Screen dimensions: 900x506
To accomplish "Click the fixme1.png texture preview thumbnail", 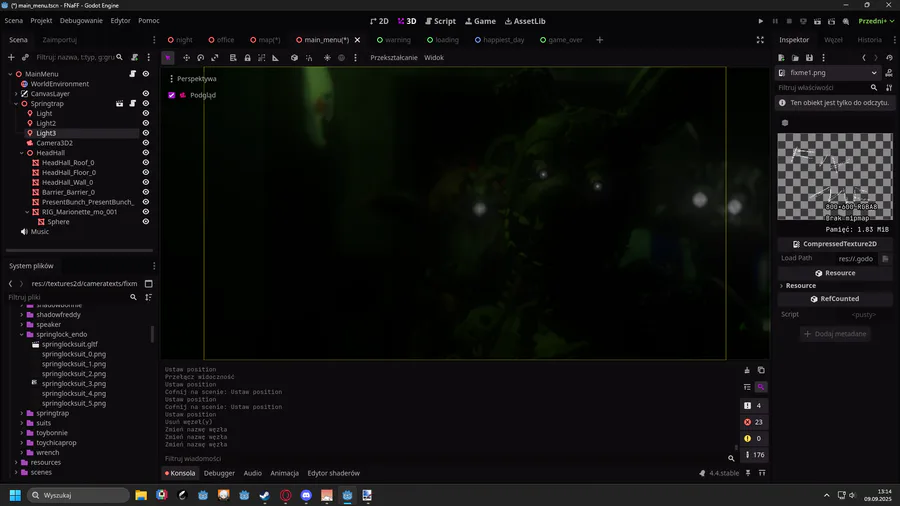I will [x=835, y=177].
